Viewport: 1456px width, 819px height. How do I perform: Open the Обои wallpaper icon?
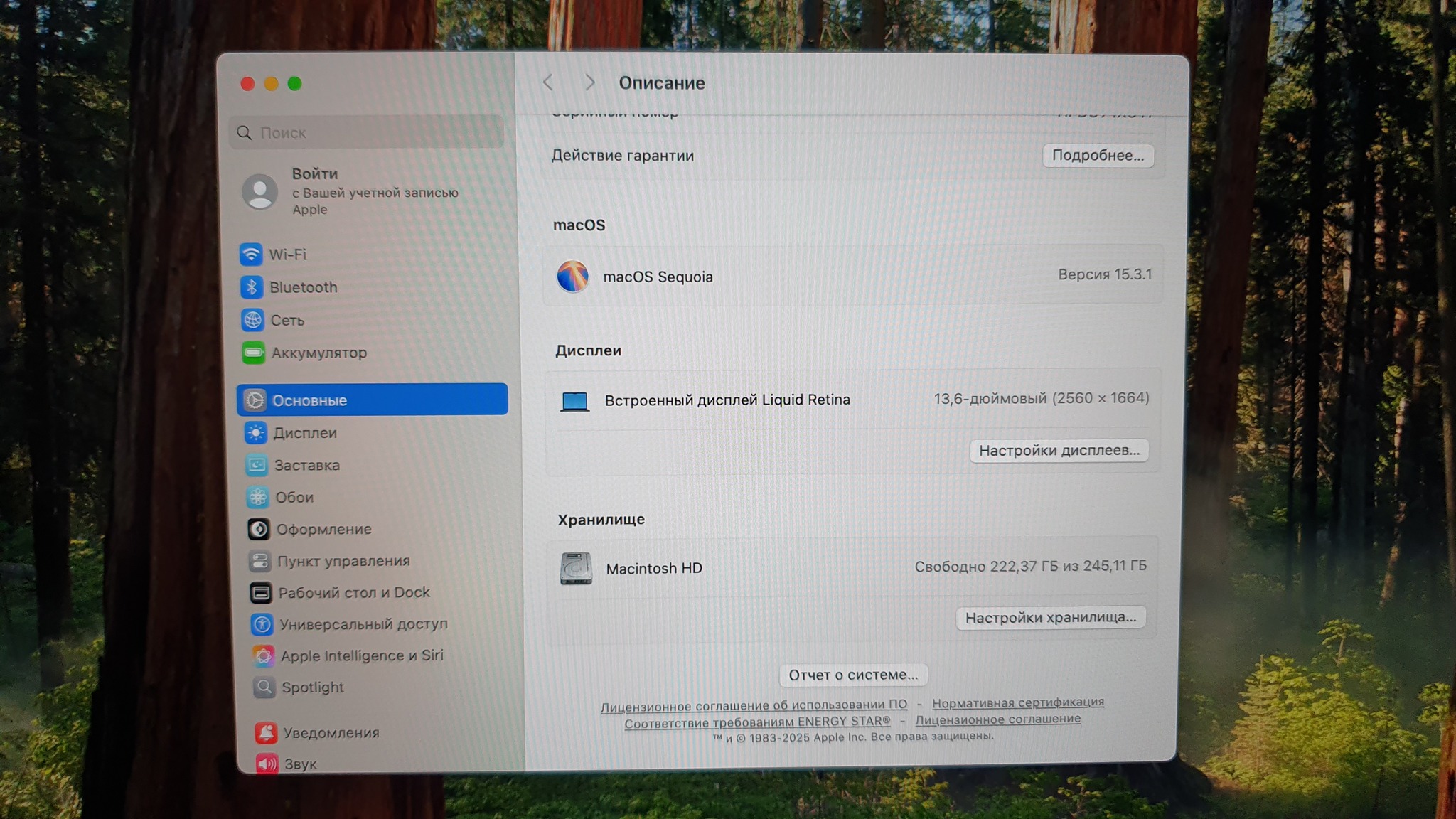257,497
